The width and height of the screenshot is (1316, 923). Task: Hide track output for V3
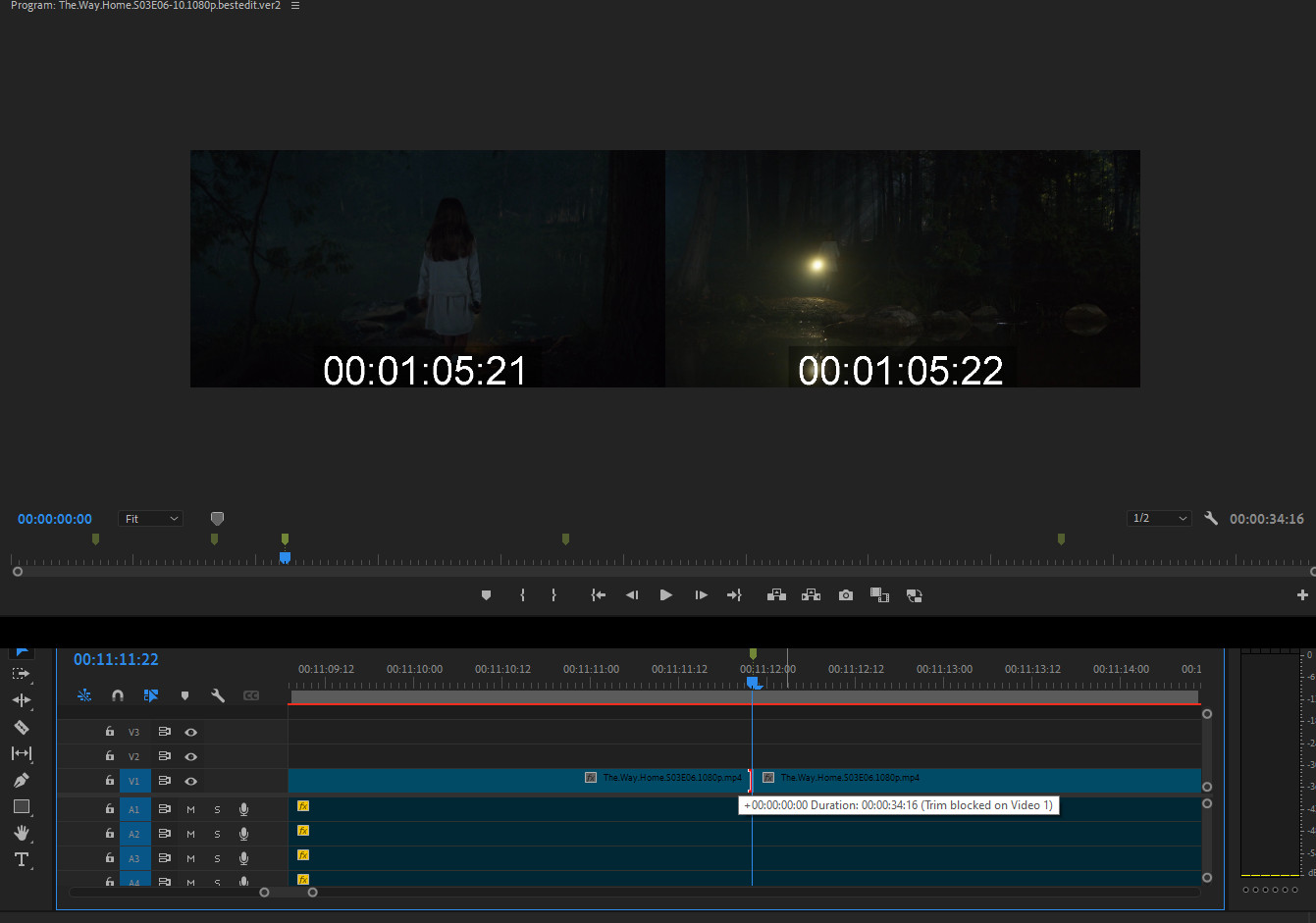tap(191, 732)
